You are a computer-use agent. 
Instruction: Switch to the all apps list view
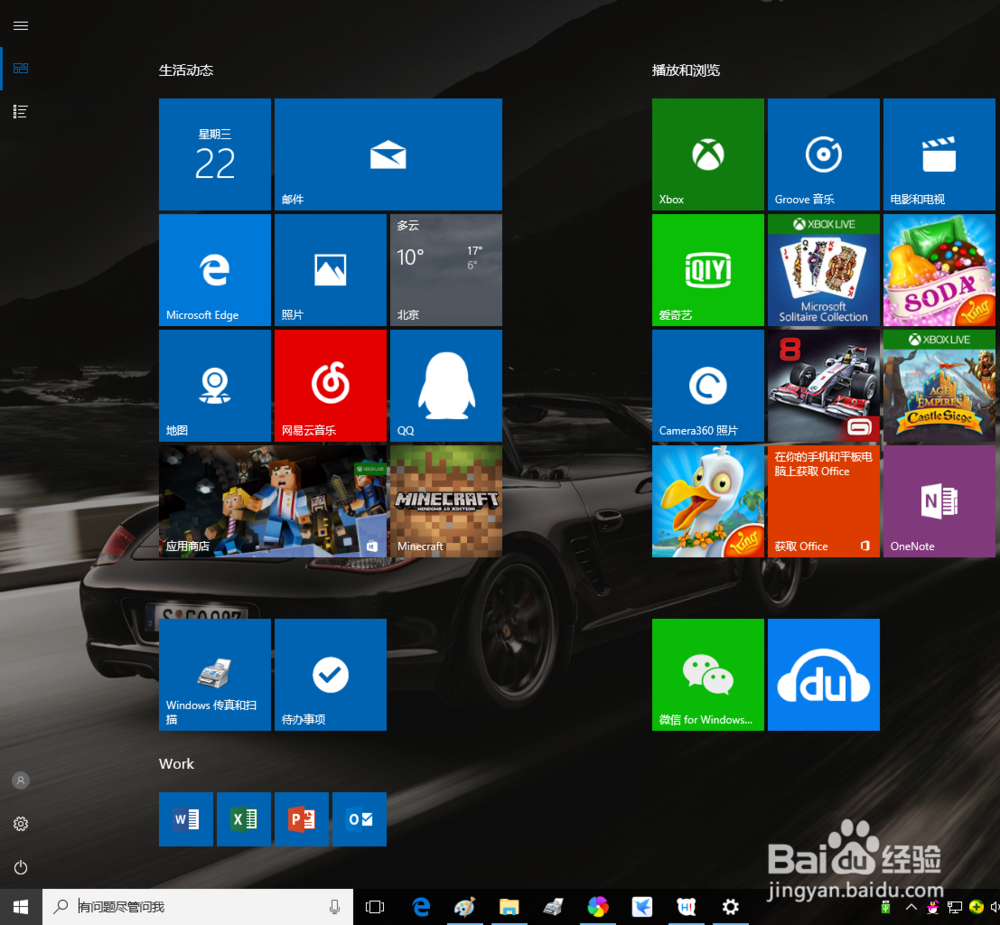pyautogui.click(x=20, y=112)
